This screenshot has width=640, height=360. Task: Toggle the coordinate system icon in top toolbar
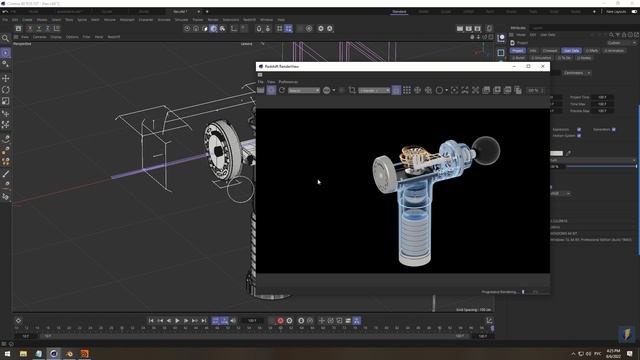coord(57,28)
